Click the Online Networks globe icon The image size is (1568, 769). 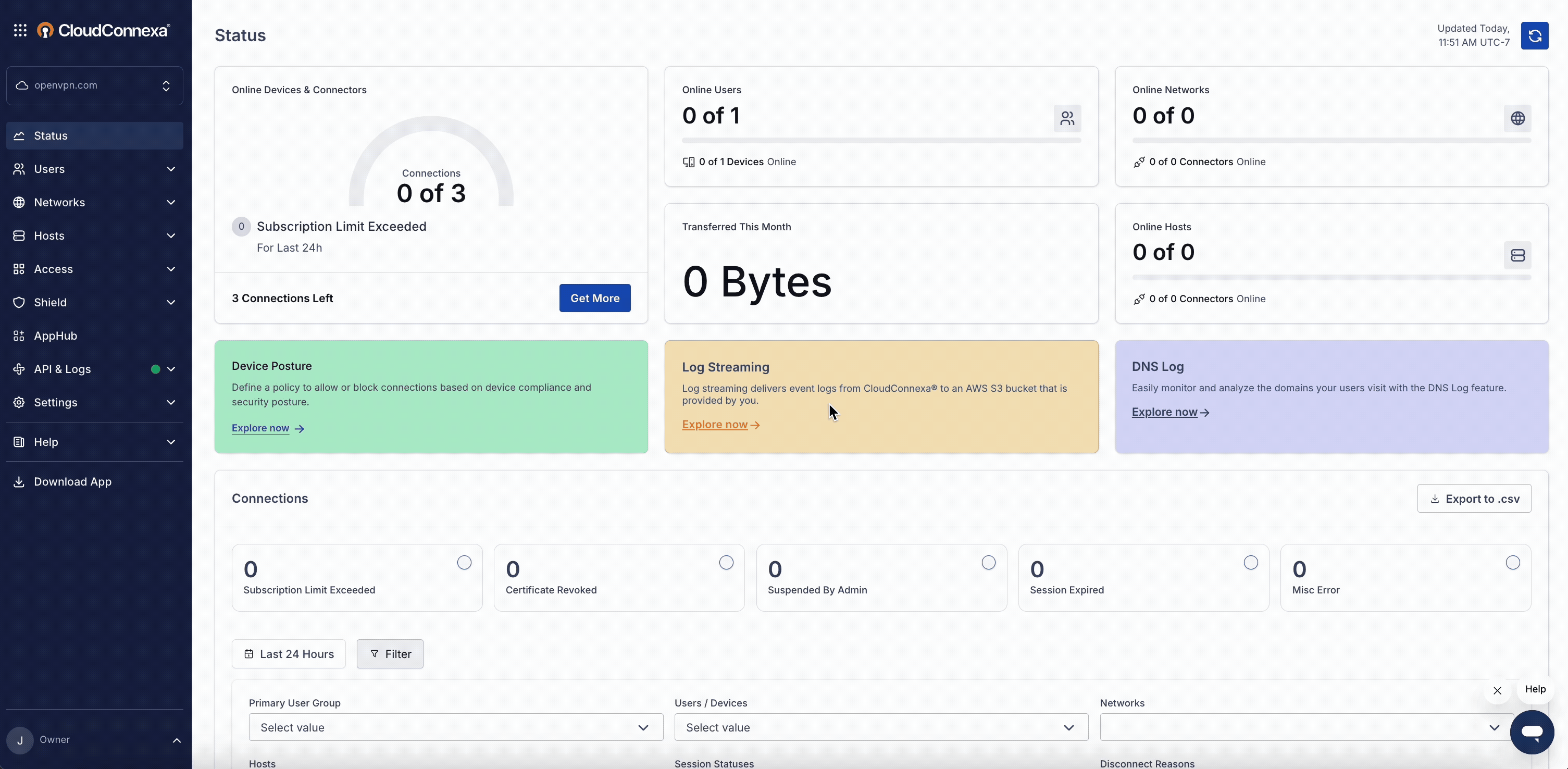1517,118
